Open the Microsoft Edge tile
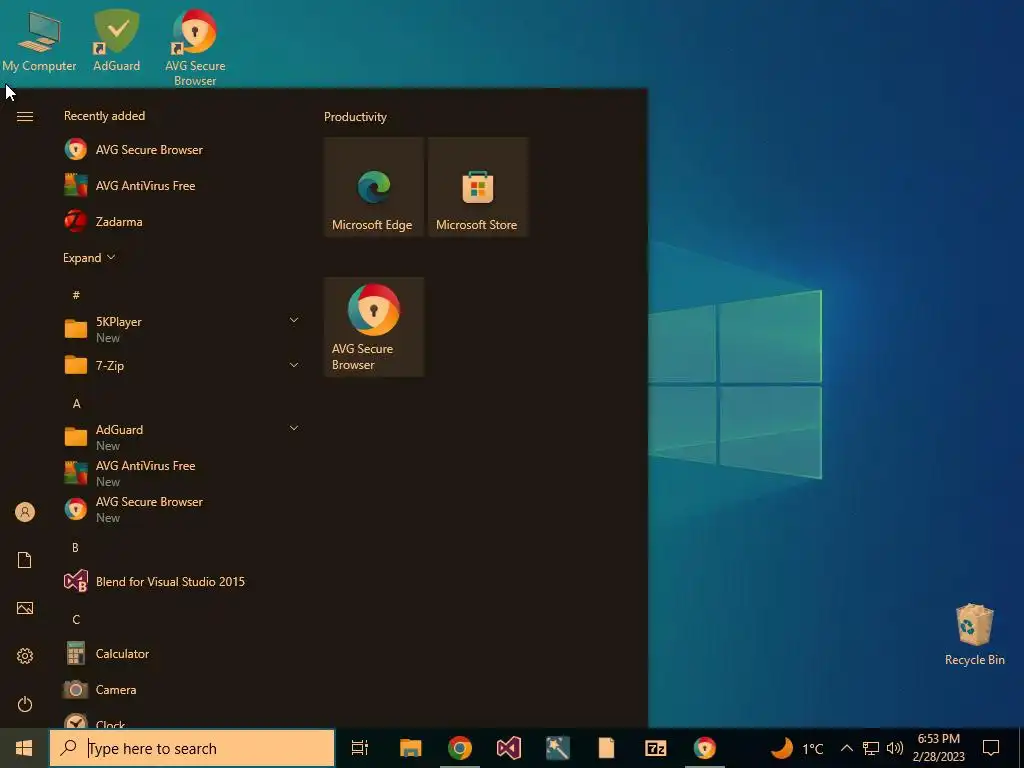1024x768 pixels. click(x=374, y=187)
